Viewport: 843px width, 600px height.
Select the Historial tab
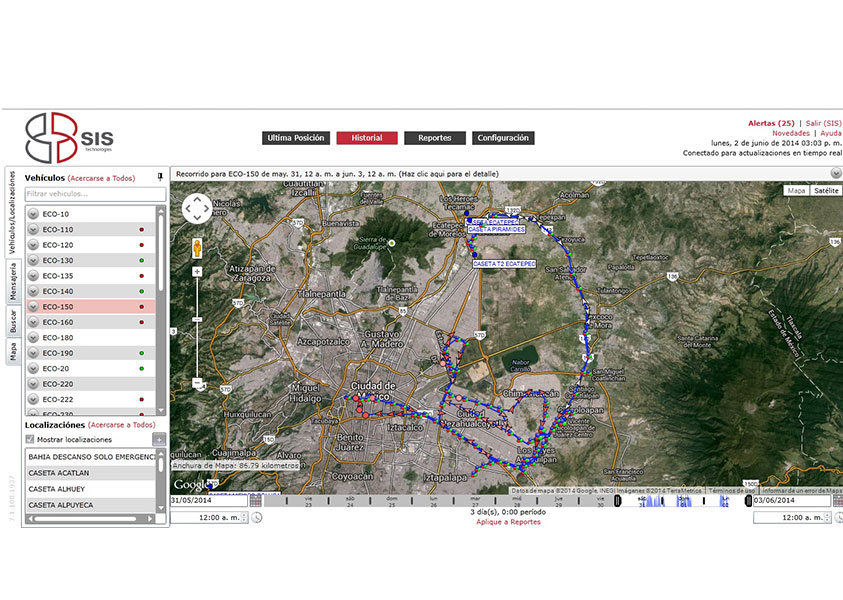(367, 138)
